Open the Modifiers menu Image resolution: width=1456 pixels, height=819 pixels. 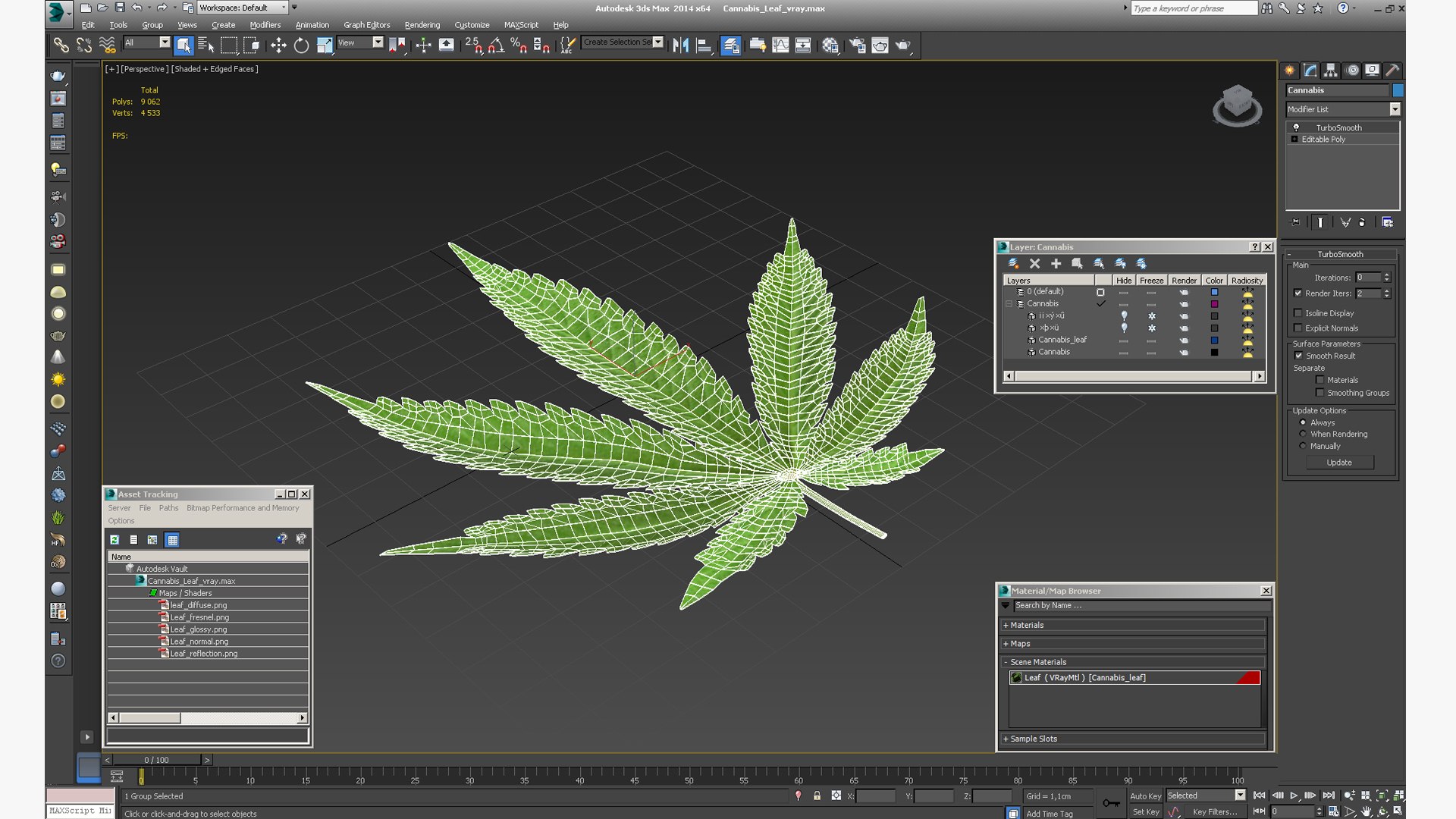pos(265,25)
